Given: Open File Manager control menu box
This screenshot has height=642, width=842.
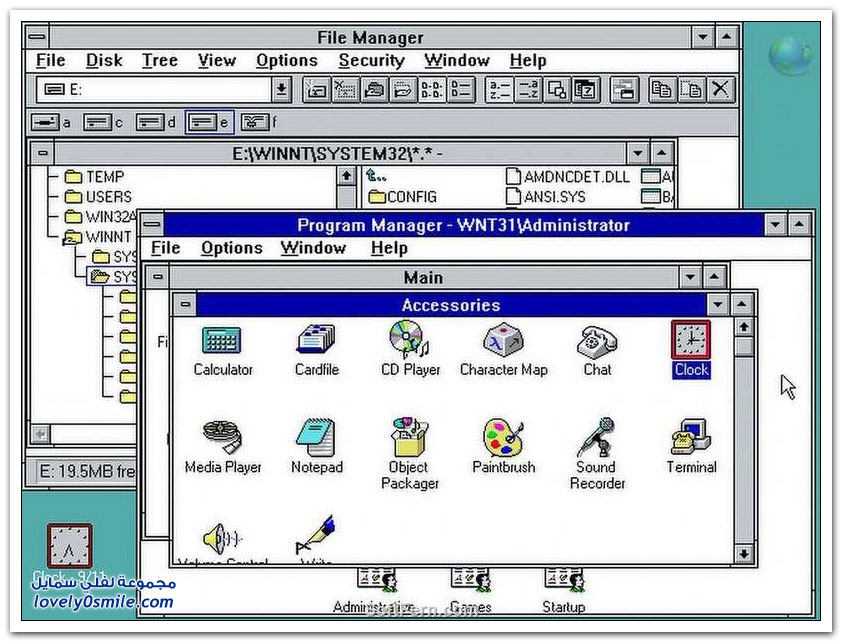Looking at the screenshot, I should pyautogui.click(x=37, y=37).
